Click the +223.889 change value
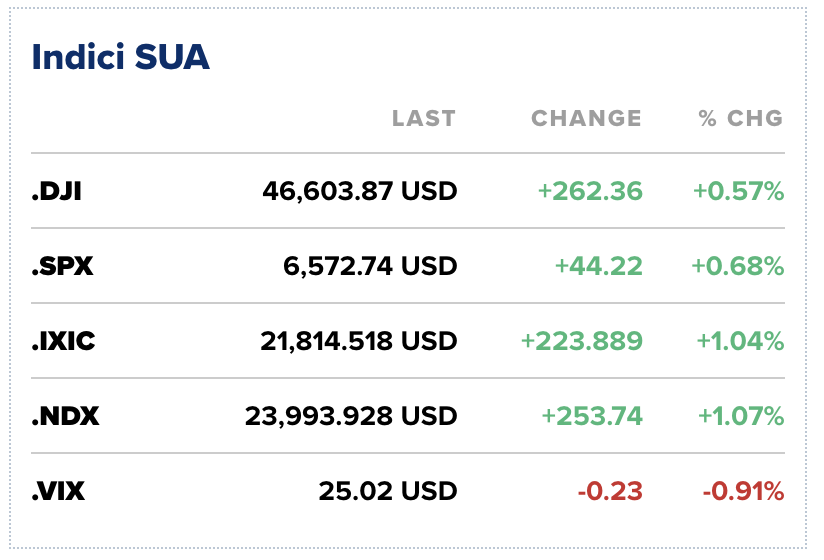Screen dimensions: 824x560 point(582,341)
